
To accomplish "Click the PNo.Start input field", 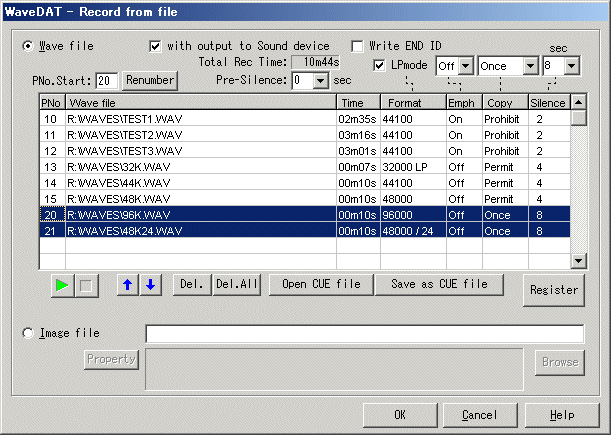I will pyautogui.click(x=107, y=80).
